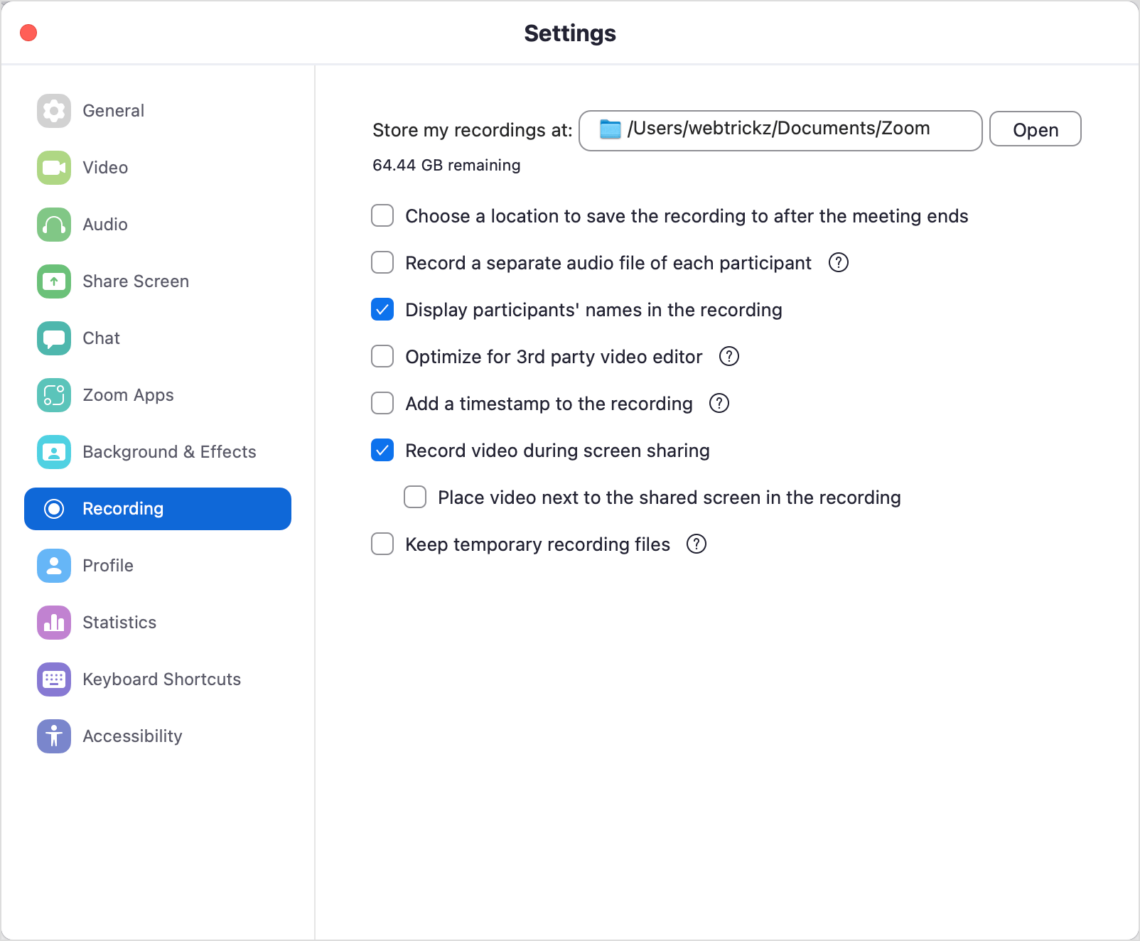Open the Chat bubble icon
Screen dimensions: 1140x941
[x=54, y=338]
